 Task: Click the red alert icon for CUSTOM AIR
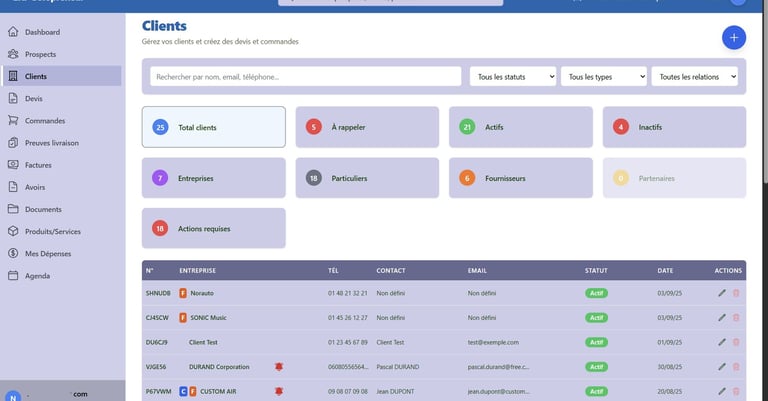point(279,391)
